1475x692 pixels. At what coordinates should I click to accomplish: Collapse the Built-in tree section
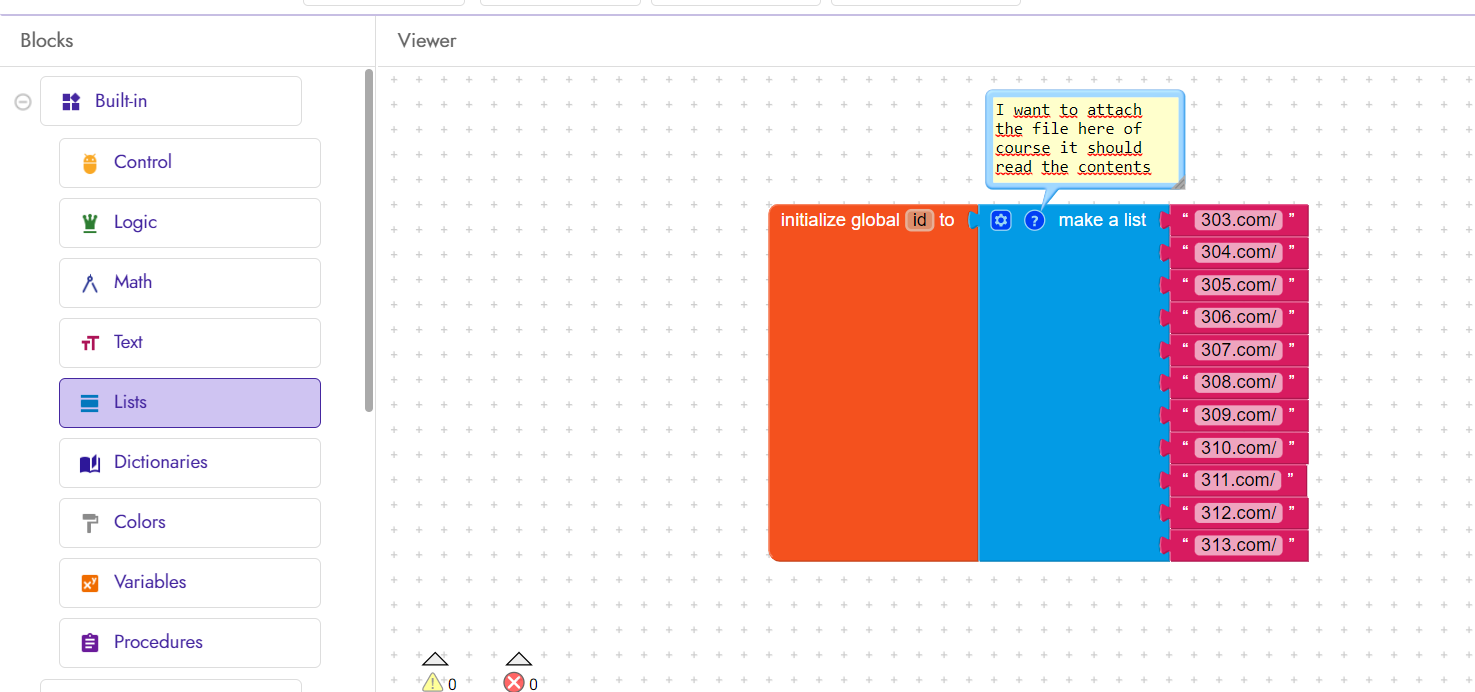(x=23, y=101)
